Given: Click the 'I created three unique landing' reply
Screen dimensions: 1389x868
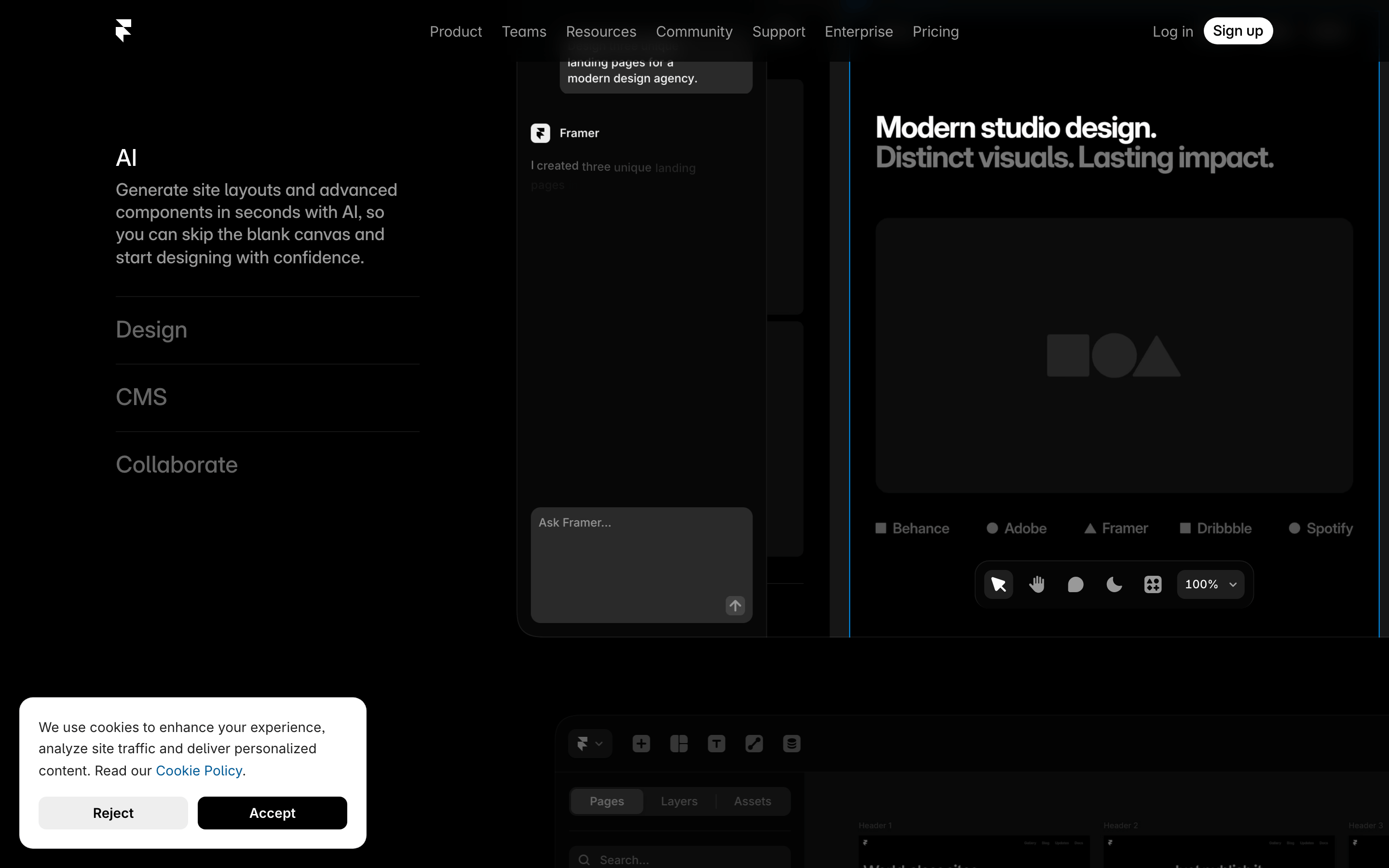Looking at the screenshot, I should pyautogui.click(x=613, y=167).
